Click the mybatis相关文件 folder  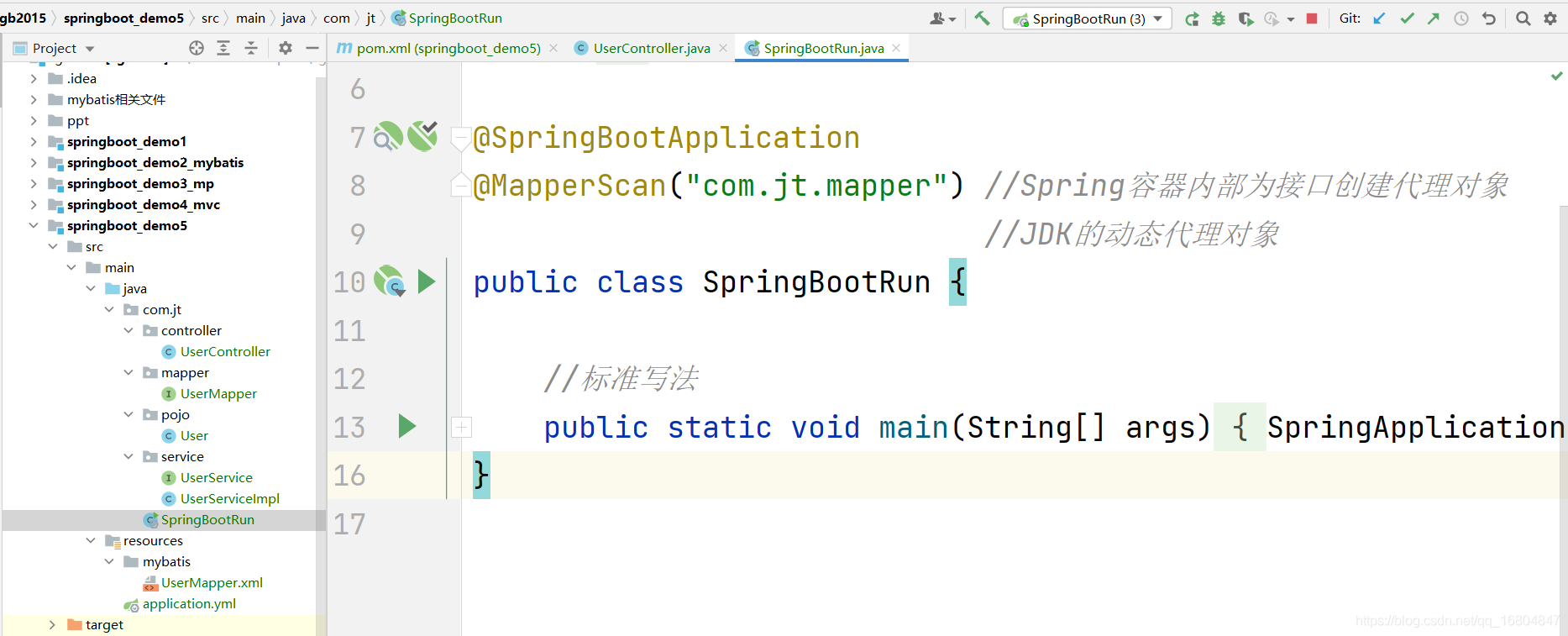click(x=116, y=99)
